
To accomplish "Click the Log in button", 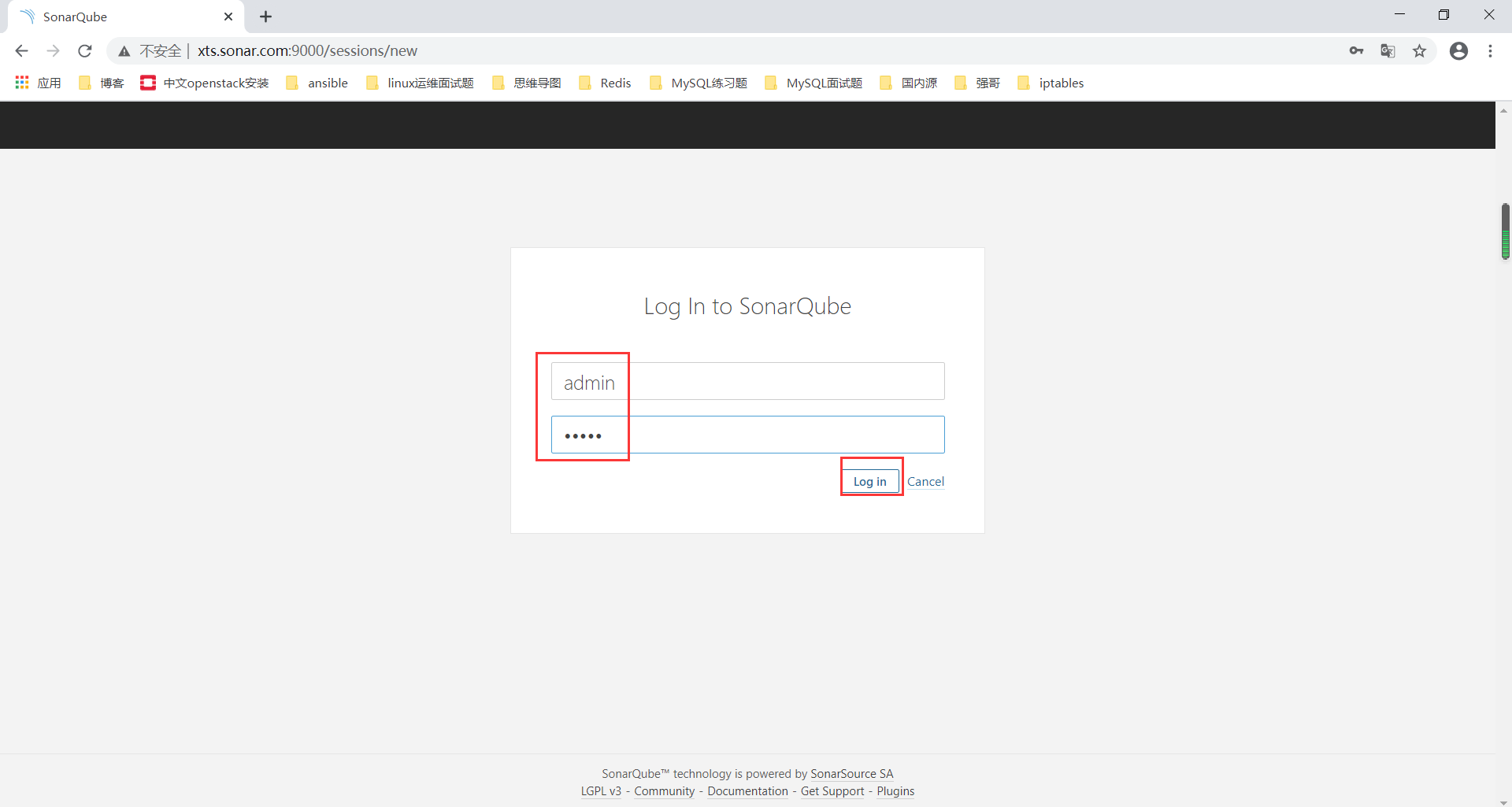I will pos(870,481).
